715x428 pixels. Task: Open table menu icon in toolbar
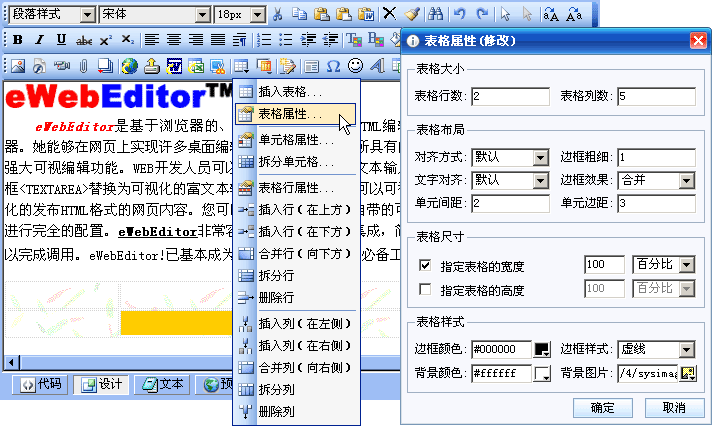click(242, 67)
